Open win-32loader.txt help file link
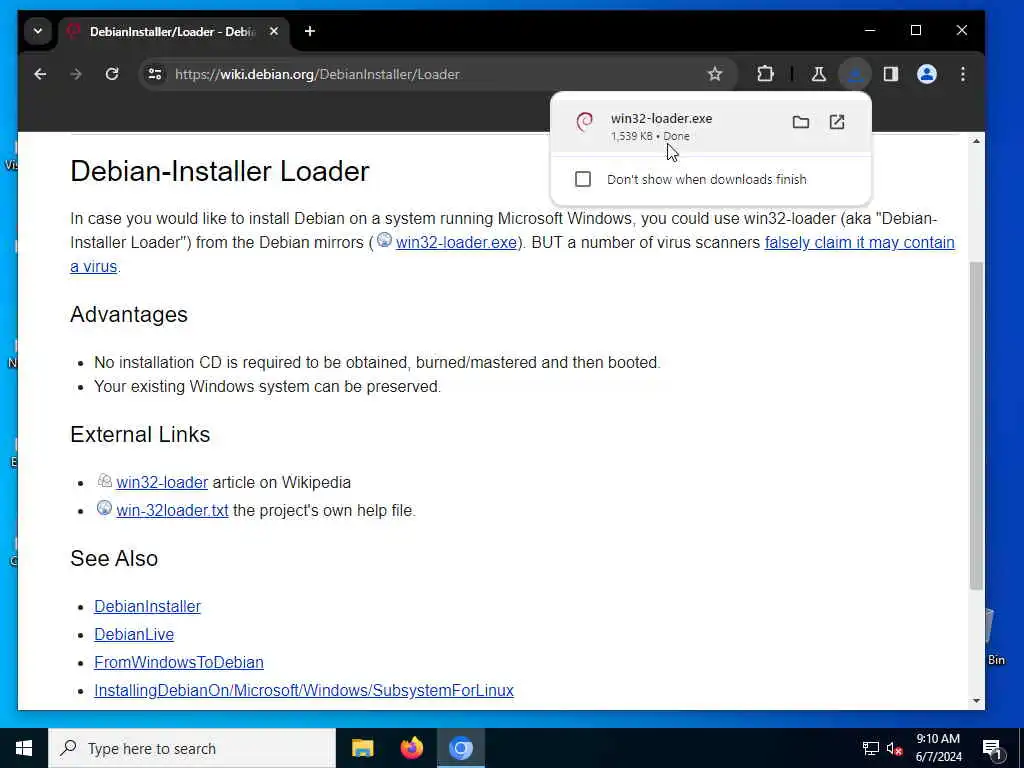 coord(172,510)
